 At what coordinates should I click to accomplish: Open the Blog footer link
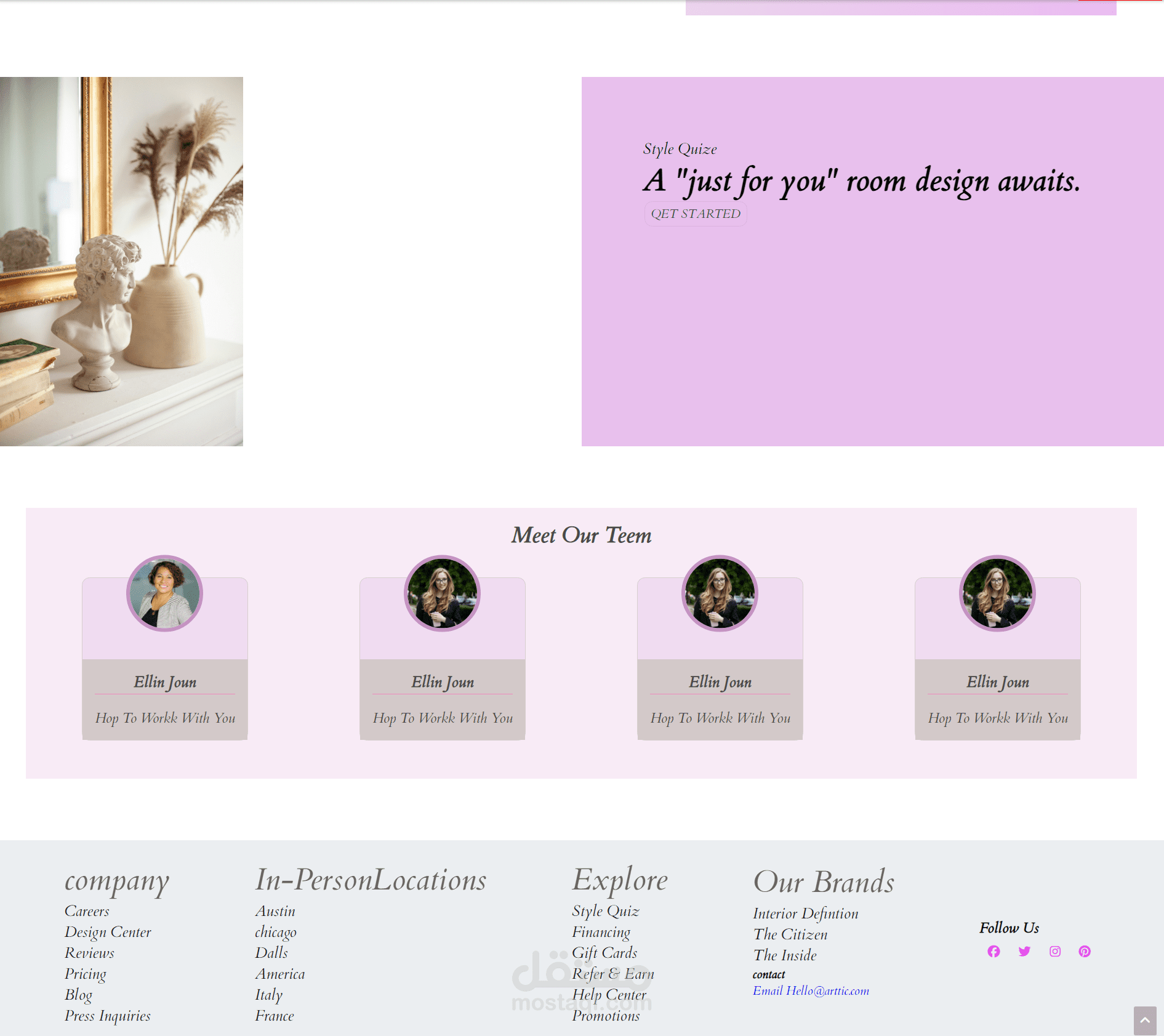78,995
